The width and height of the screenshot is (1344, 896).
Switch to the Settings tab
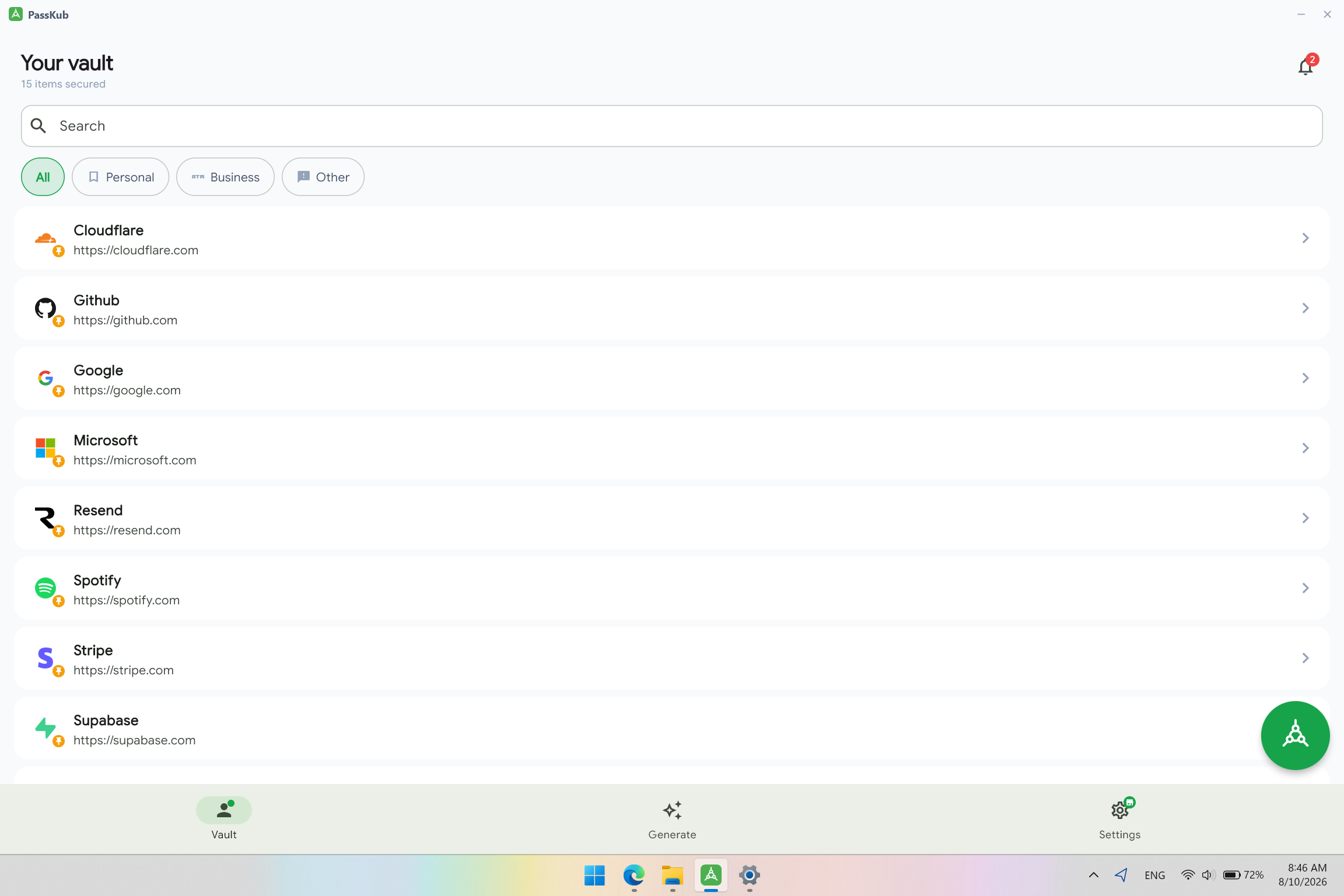[1119, 819]
